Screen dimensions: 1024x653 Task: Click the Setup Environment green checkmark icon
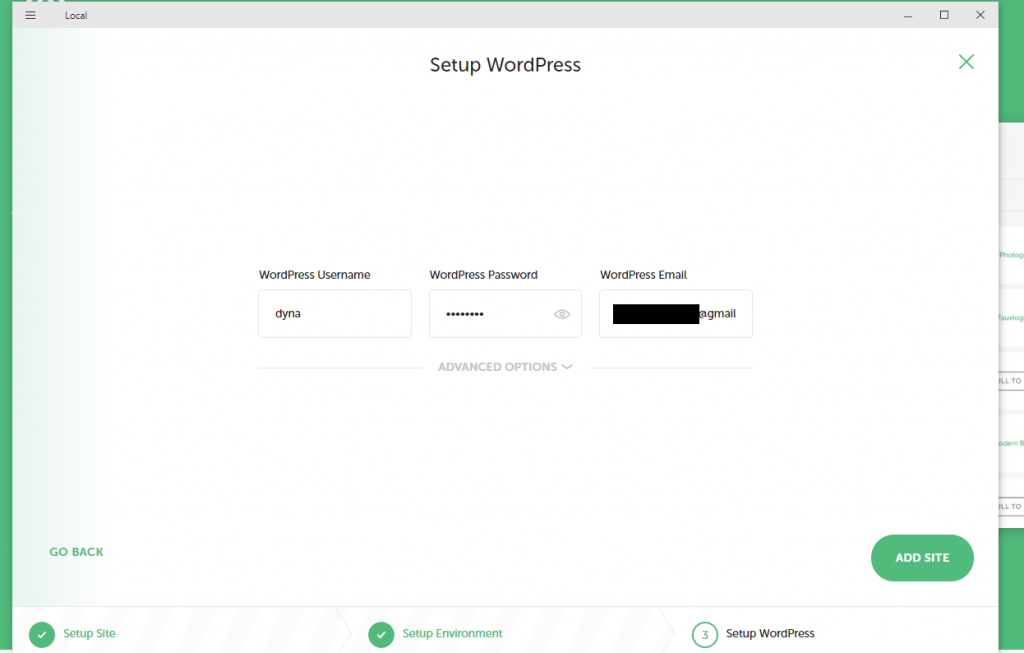pyautogui.click(x=381, y=634)
